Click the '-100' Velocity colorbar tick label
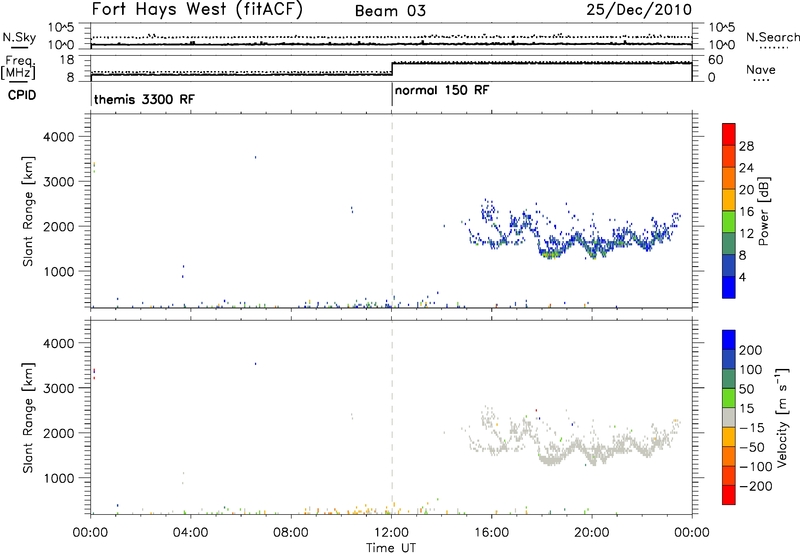800x554 pixels. (x=756, y=467)
